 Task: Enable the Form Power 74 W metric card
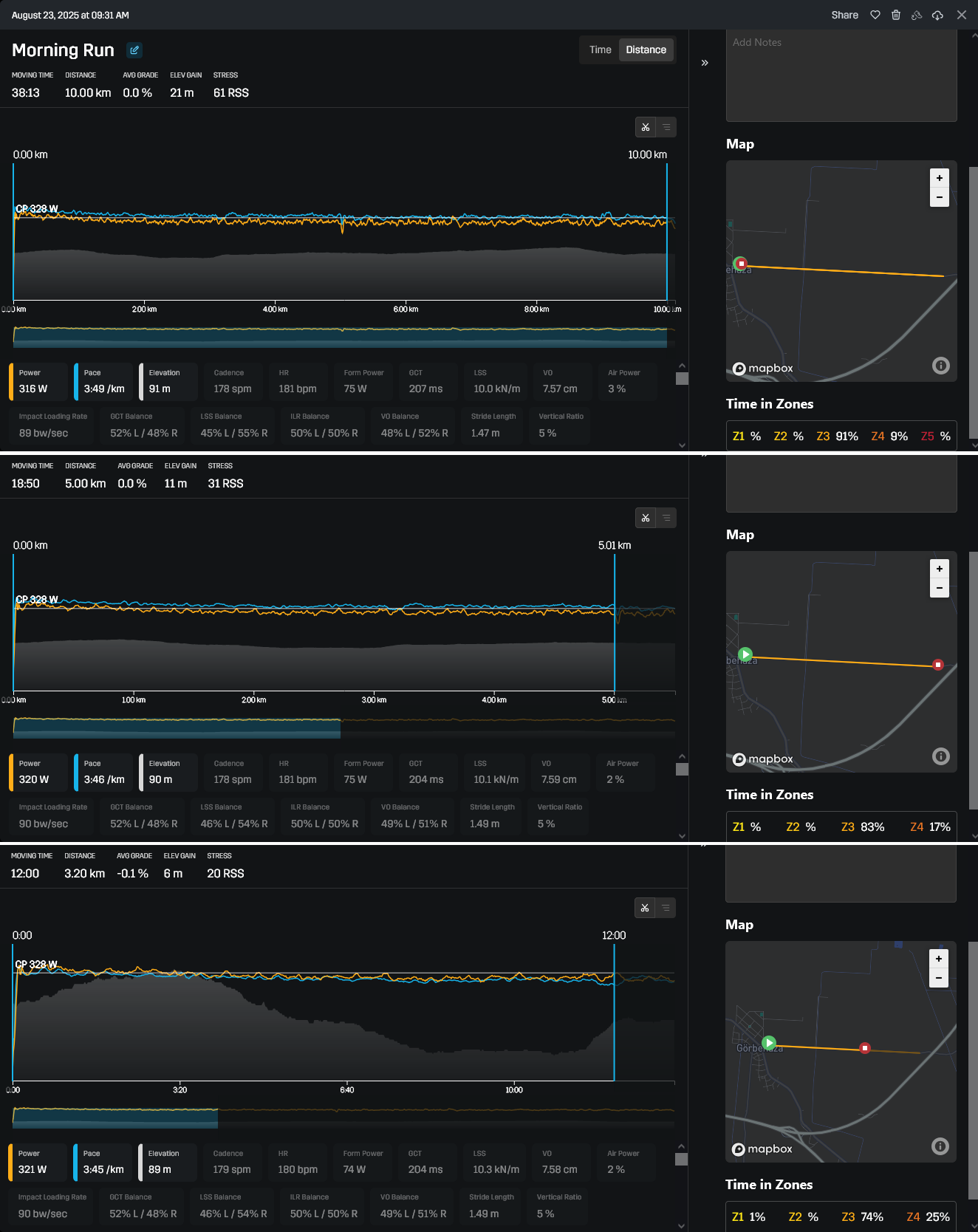(x=363, y=1162)
